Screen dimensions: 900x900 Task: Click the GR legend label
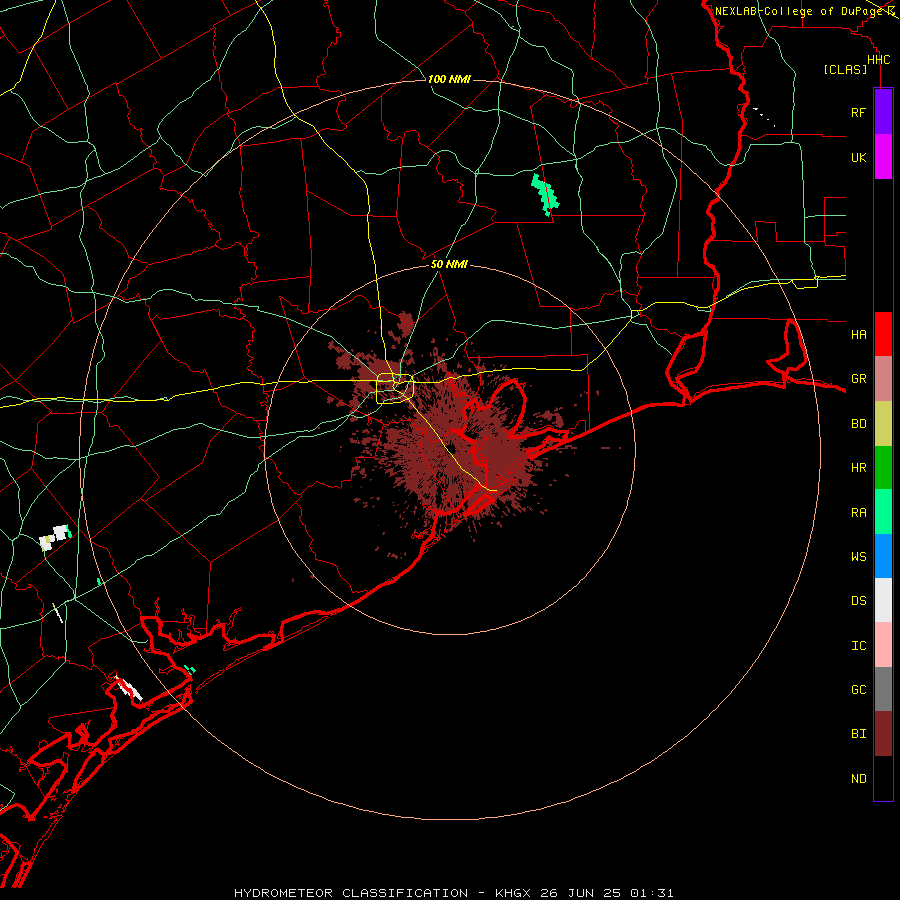click(859, 379)
